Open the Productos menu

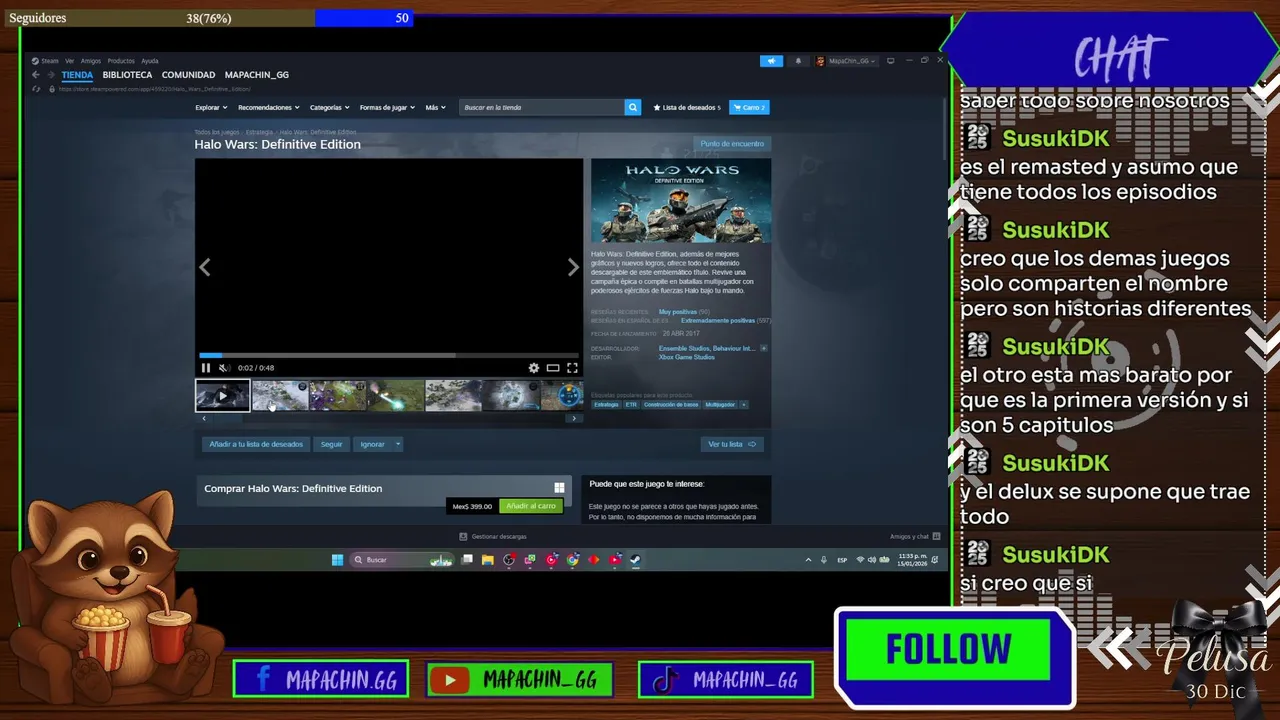121,61
